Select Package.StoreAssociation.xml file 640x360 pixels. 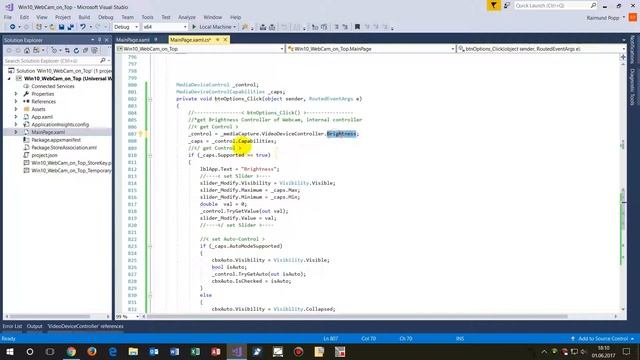coord(64,147)
